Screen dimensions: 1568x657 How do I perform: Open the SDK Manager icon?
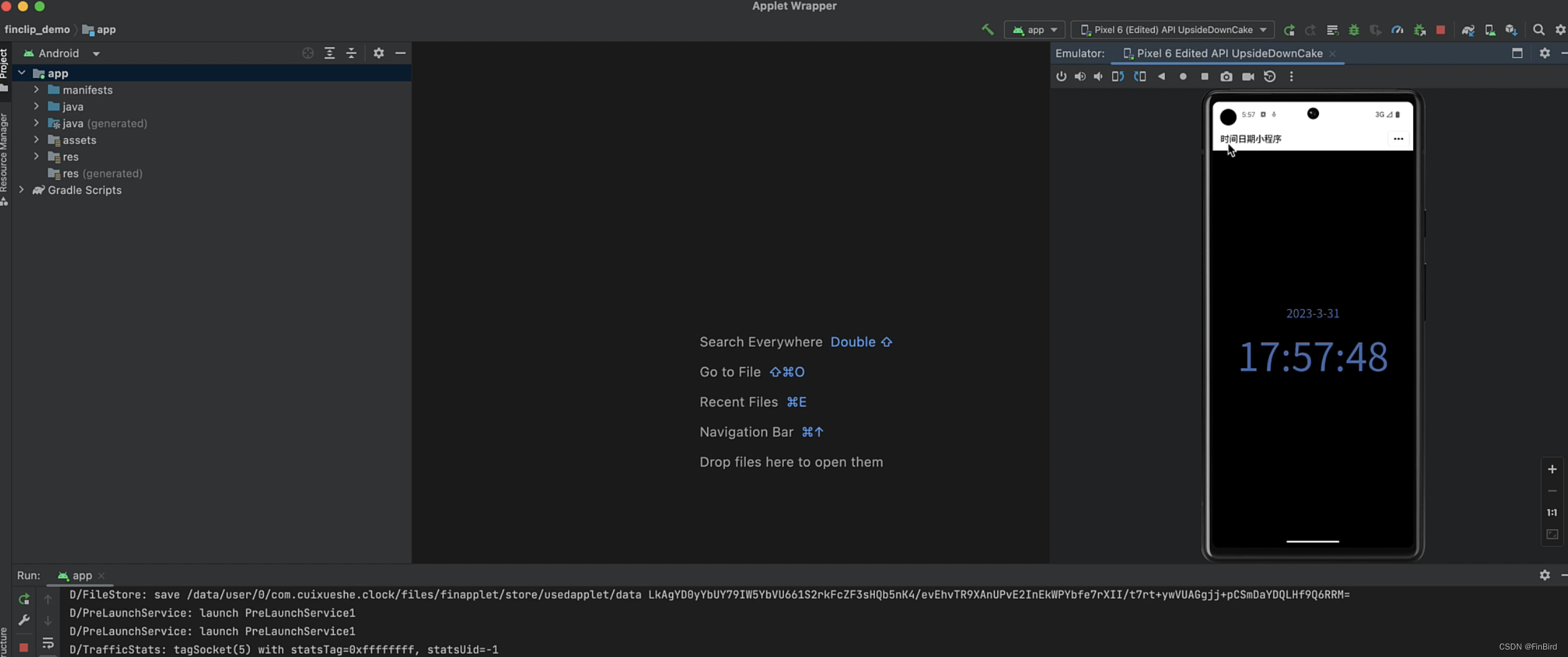1511,30
